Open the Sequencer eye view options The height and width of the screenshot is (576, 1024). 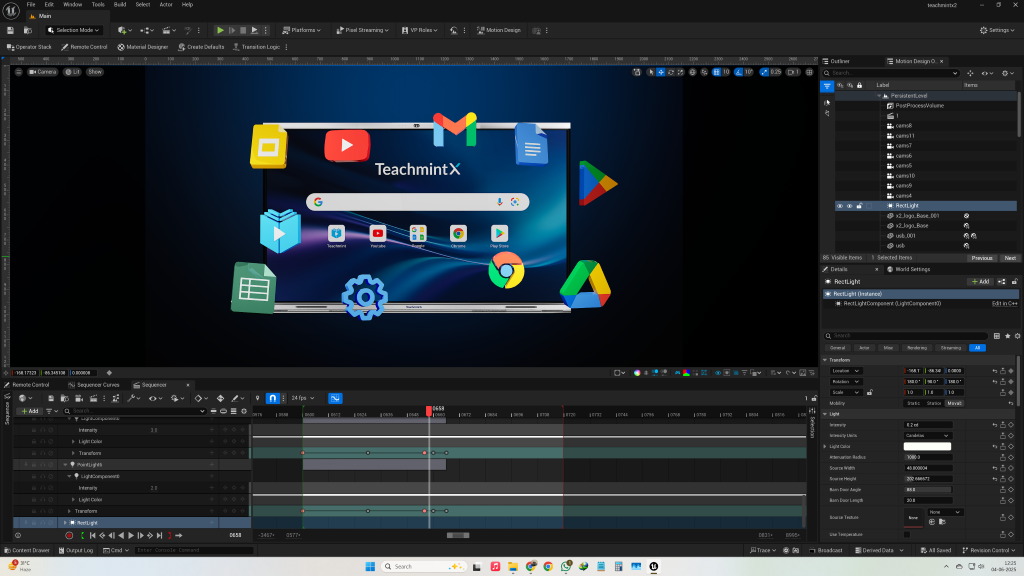tap(154, 398)
